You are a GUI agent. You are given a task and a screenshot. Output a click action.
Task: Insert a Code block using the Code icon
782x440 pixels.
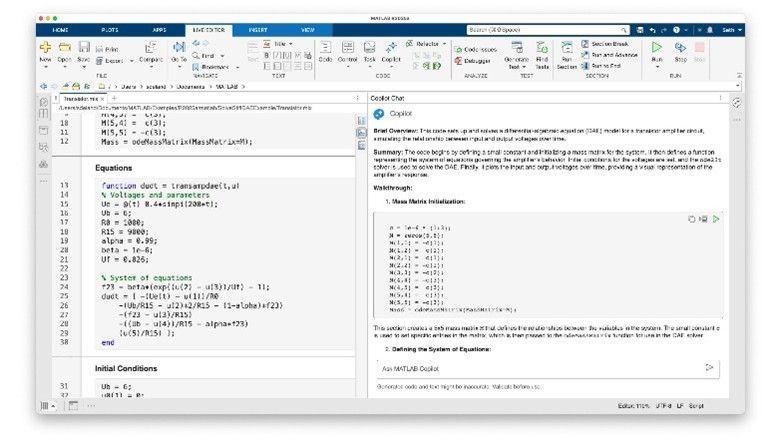point(325,48)
